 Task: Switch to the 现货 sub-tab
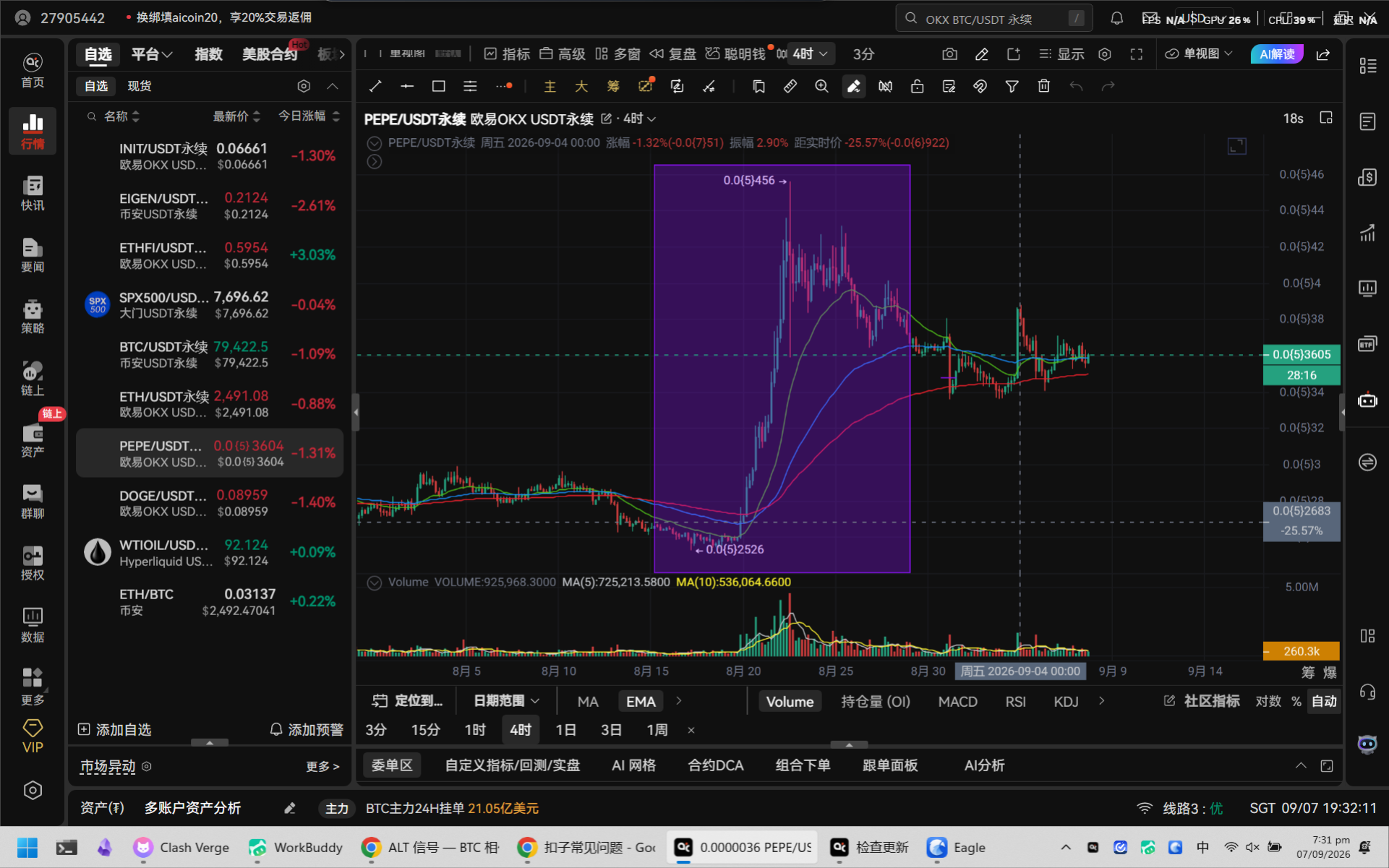[140, 86]
